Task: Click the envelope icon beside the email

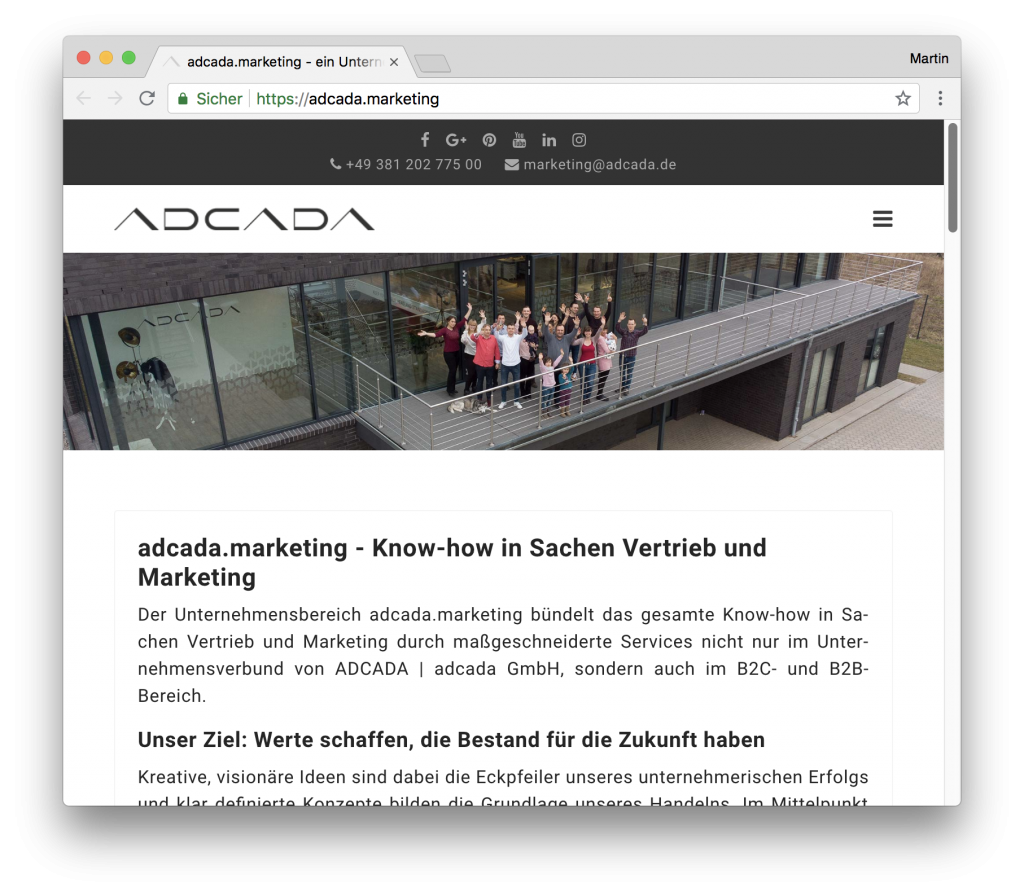Action: coord(510,164)
